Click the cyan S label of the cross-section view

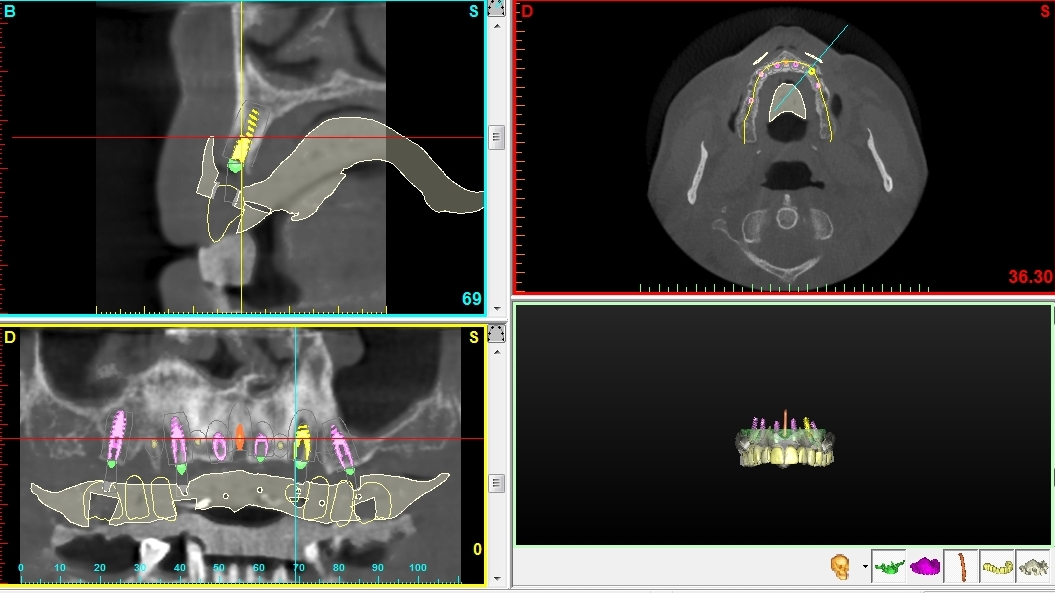(x=474, y=11)
